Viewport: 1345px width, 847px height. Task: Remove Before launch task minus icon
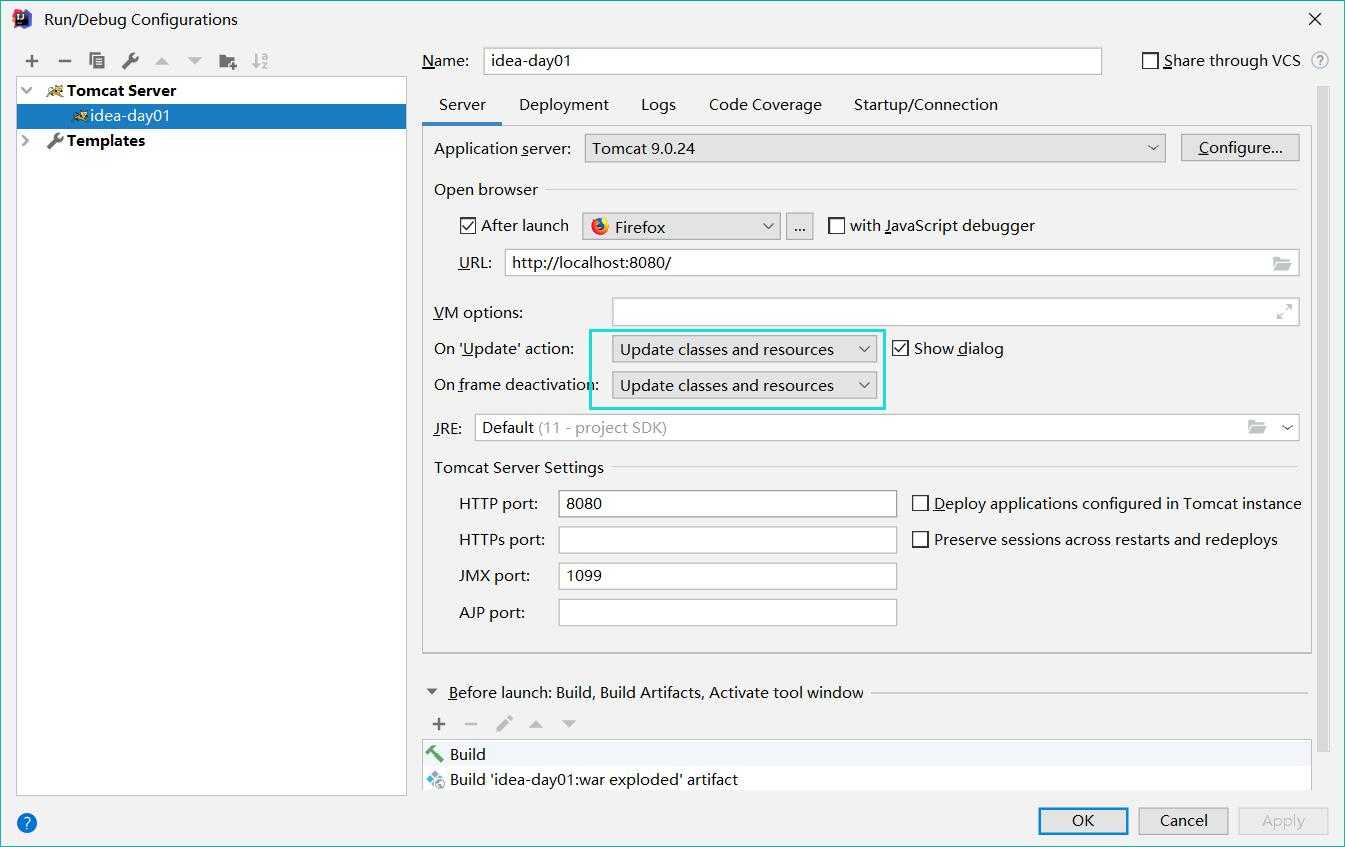(x=471, y=723)
